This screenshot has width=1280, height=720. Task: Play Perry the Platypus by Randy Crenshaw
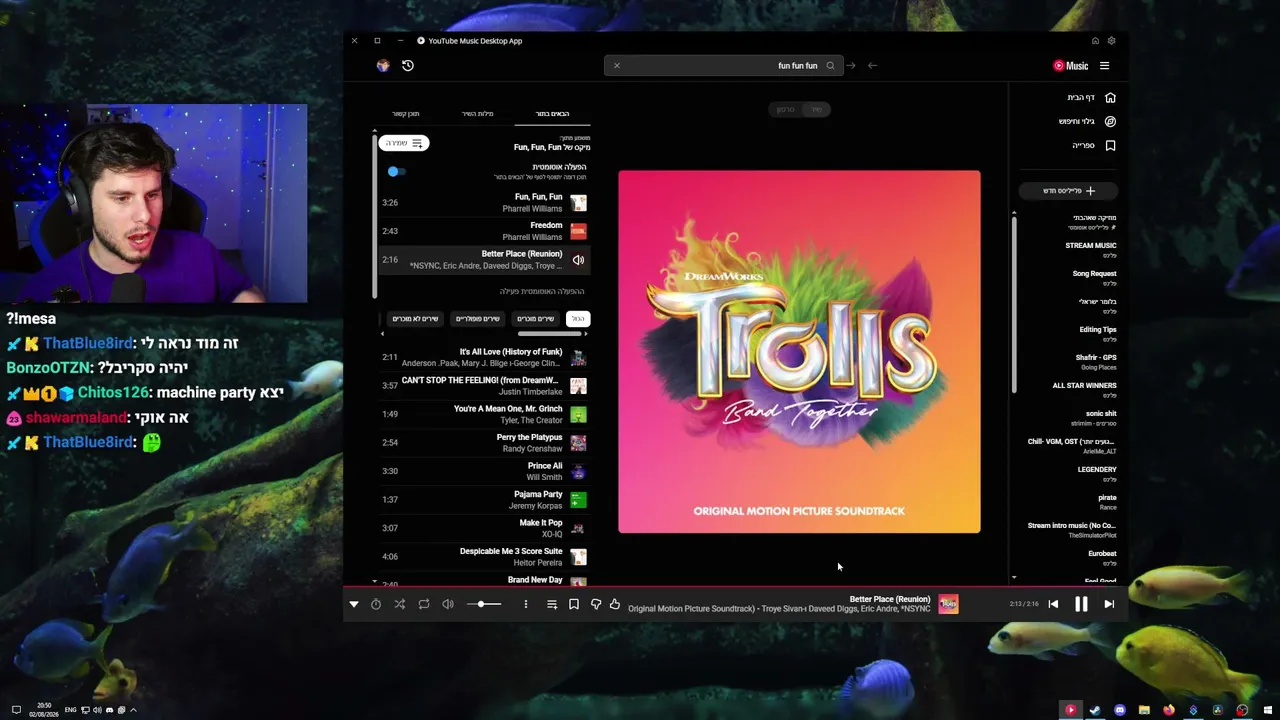tap(484, 443)
